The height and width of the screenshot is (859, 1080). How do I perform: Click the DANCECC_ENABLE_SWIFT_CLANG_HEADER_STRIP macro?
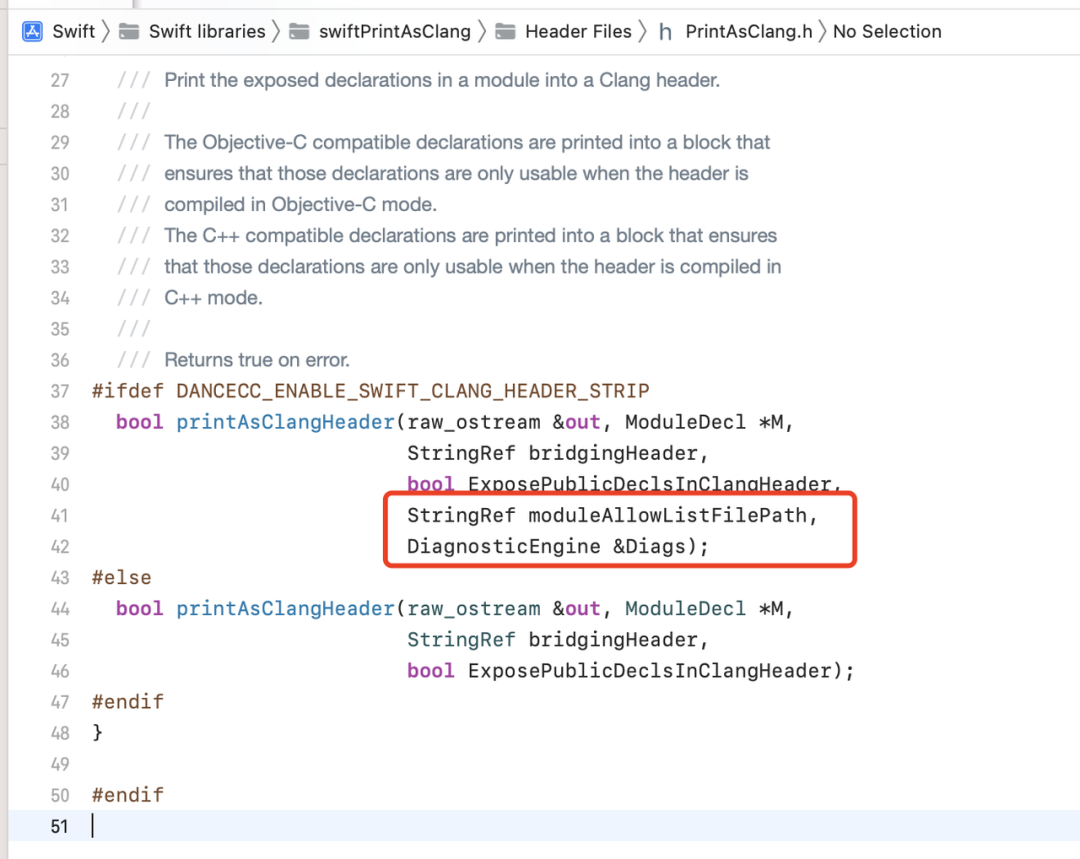413,391
